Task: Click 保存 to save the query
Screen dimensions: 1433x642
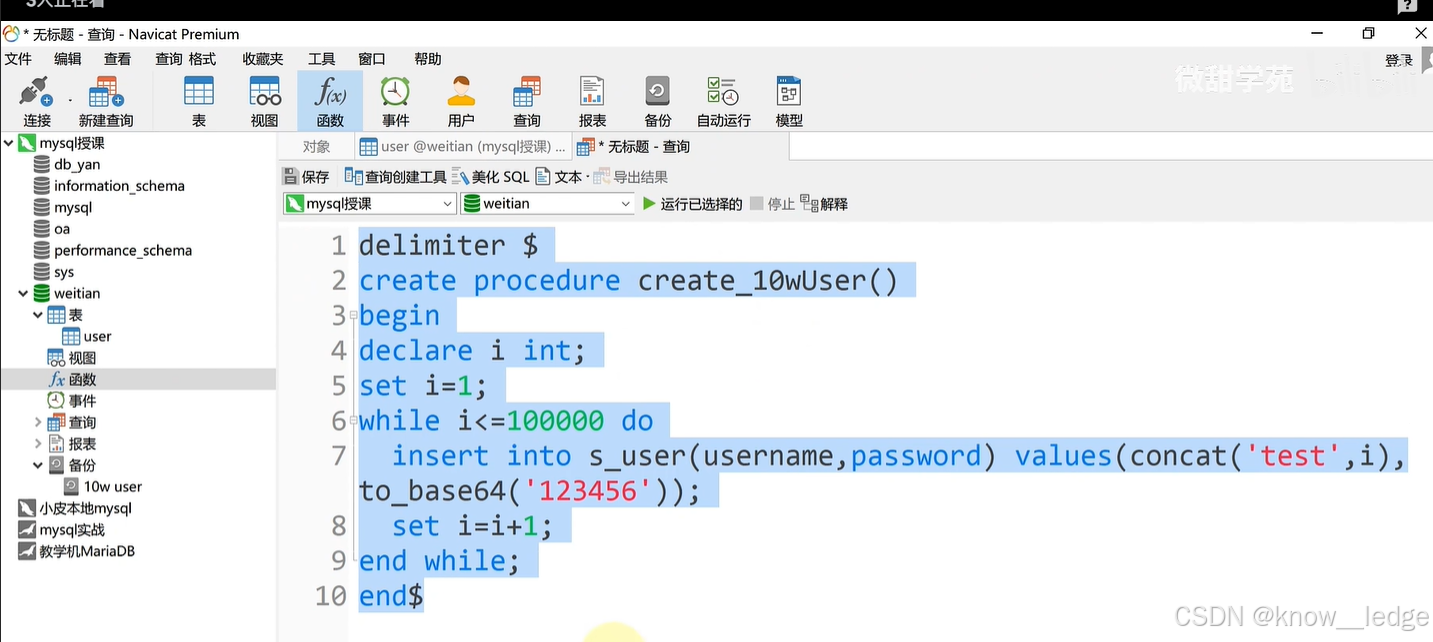Action: (x=306, y=177)
